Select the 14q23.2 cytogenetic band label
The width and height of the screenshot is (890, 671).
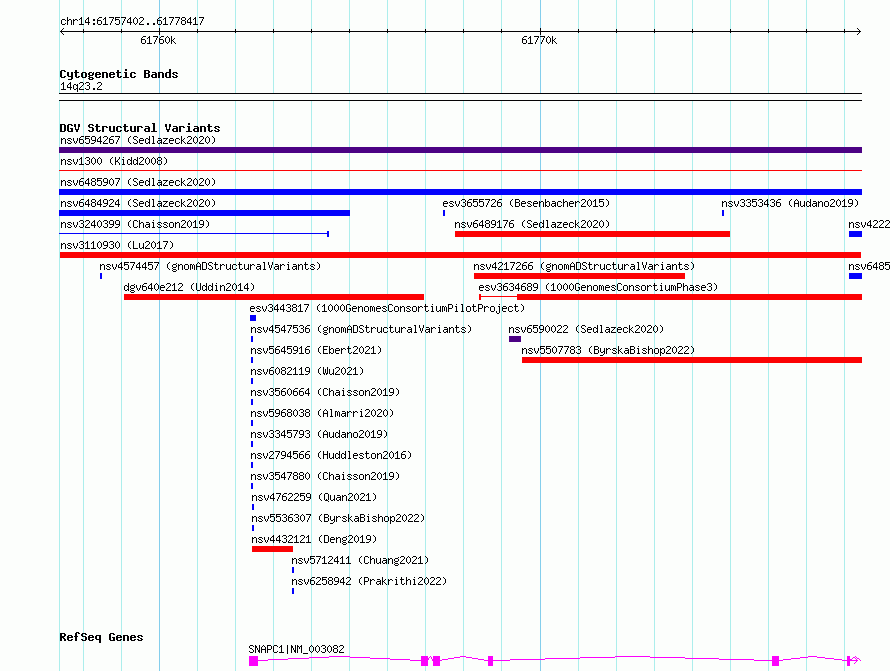(x=81, y=86)
